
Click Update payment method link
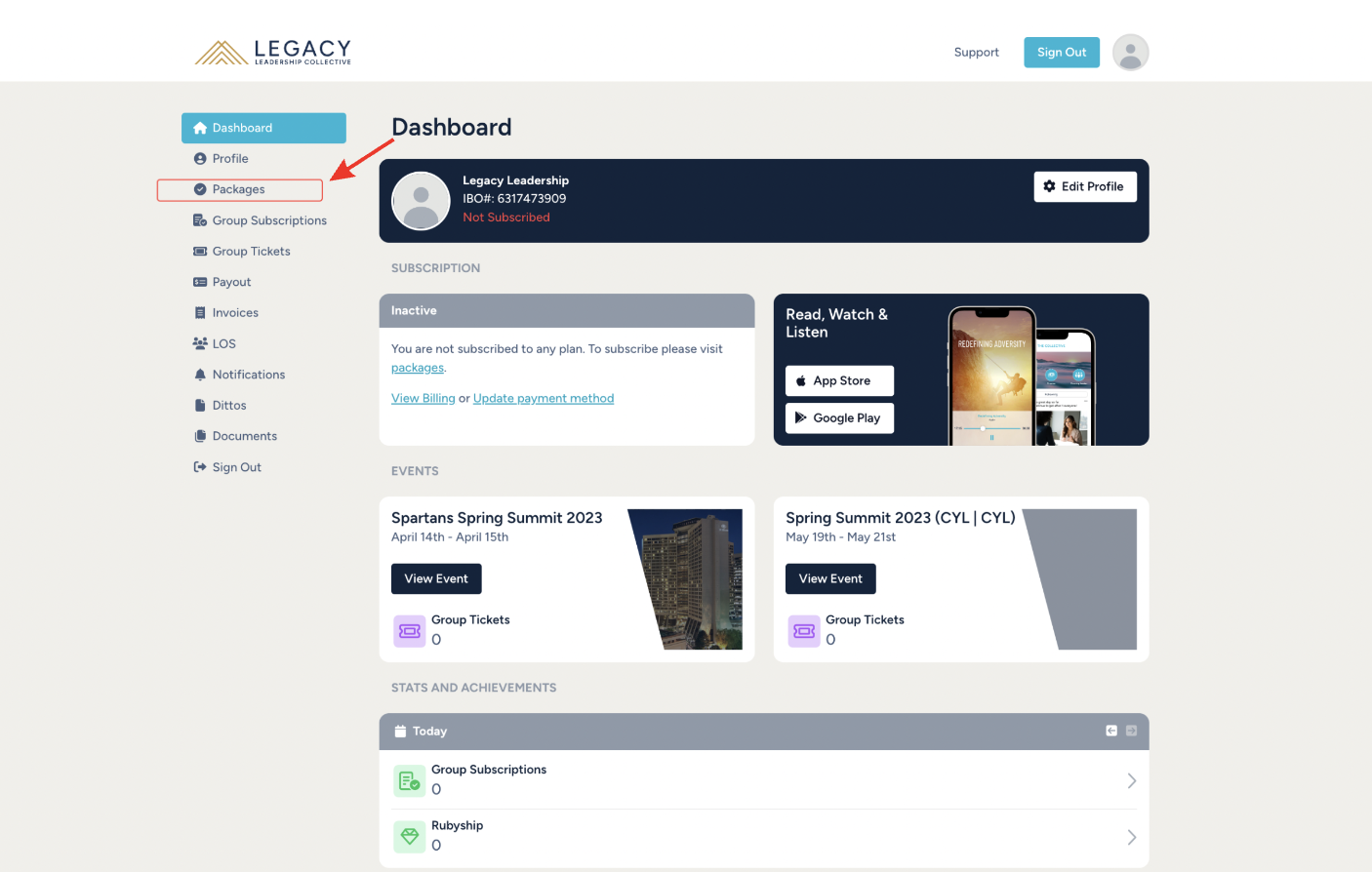coord(544,398)
